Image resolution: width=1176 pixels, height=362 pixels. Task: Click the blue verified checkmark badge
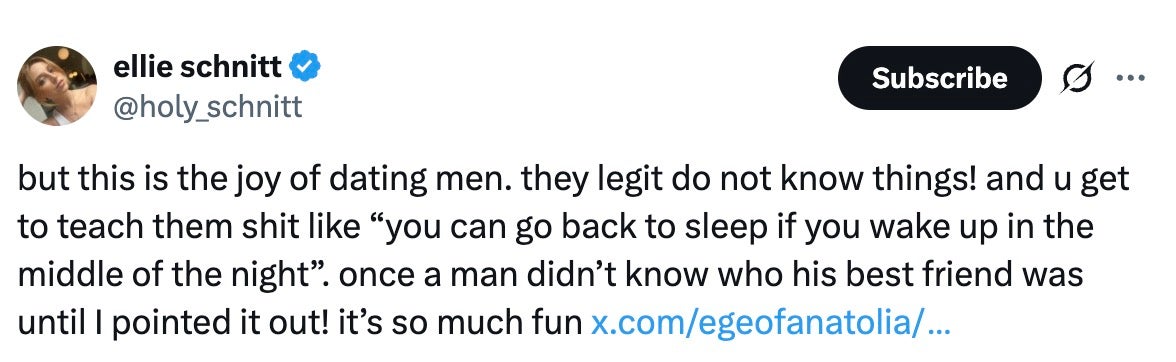coord(306,67)
